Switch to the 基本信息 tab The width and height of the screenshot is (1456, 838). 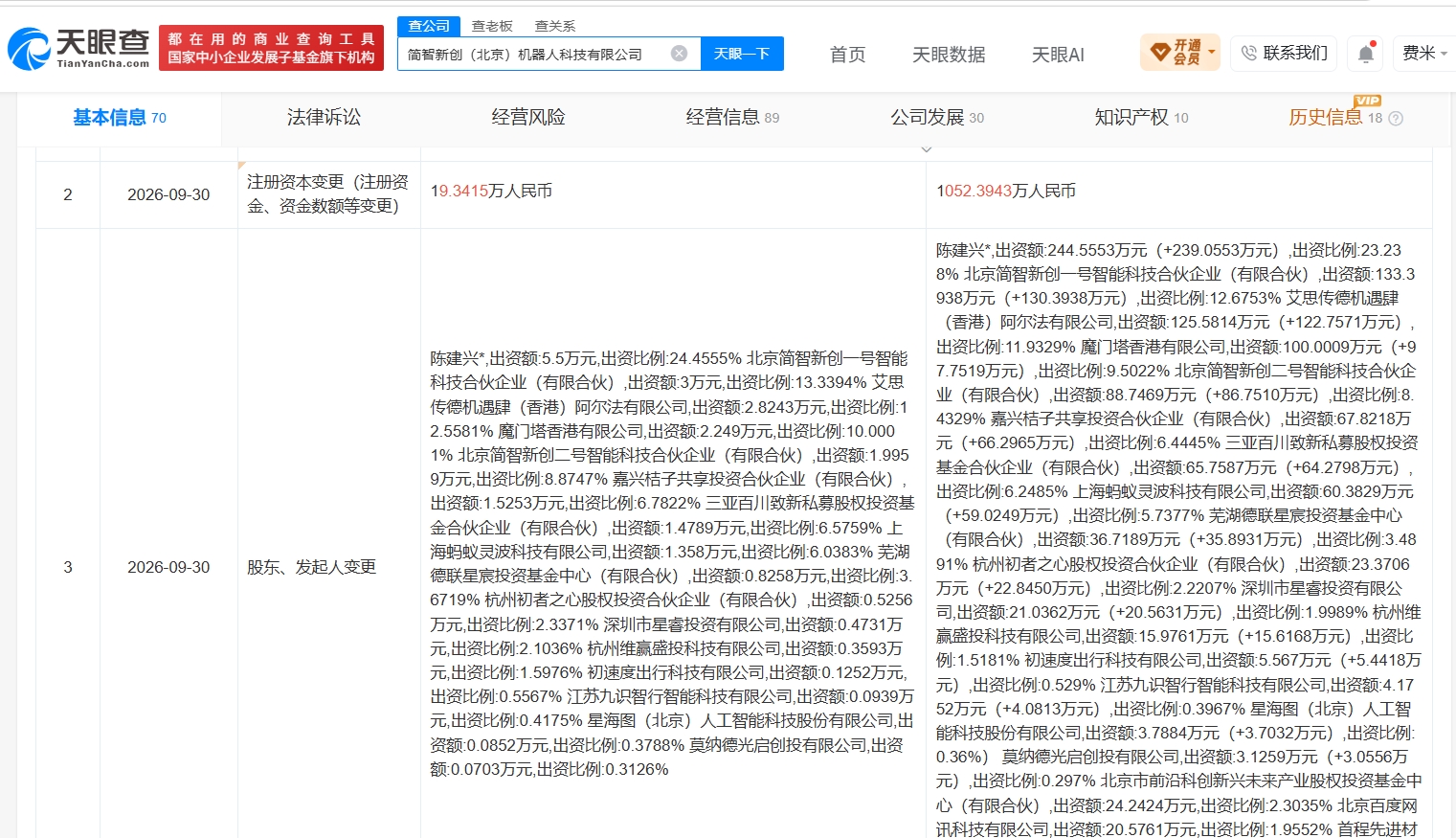pos(119,118)
